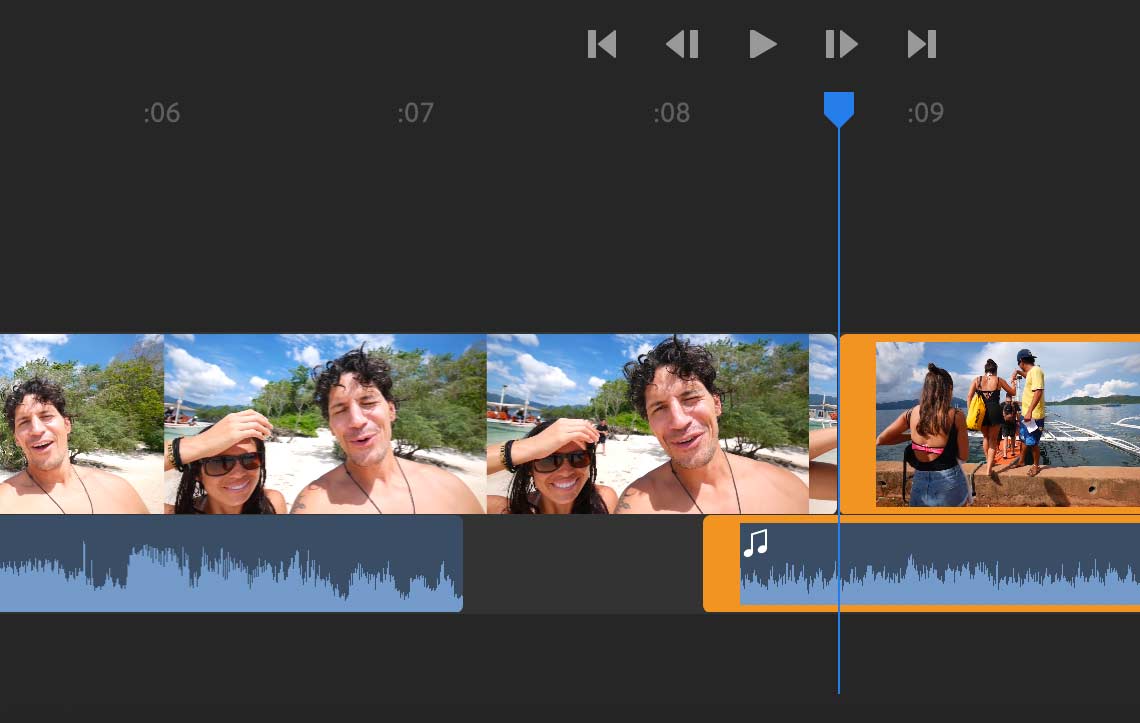
Task: Click the :07 mark on the ruler
Action: click(415, 113)
